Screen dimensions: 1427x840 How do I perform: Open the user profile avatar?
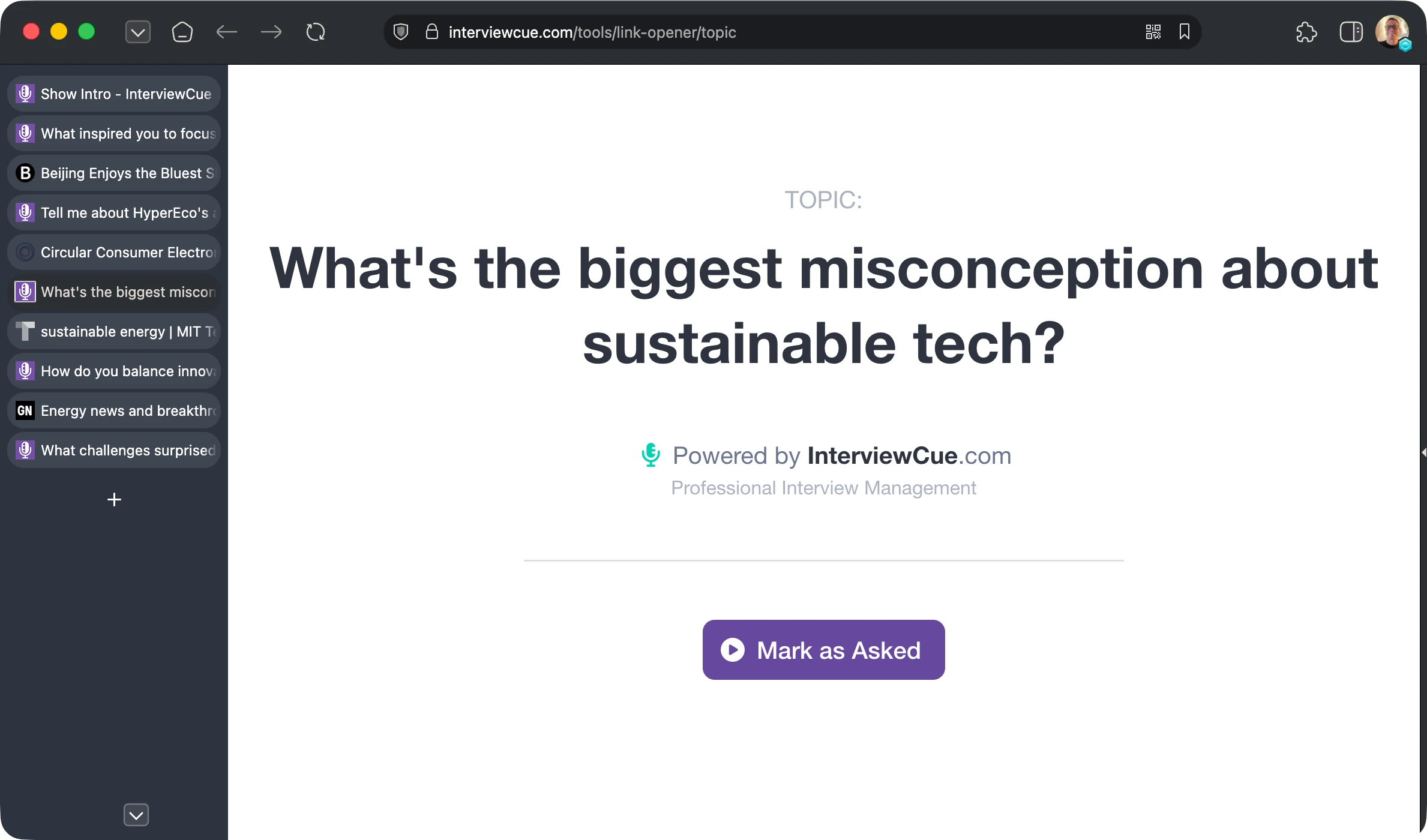(1392, 31)
